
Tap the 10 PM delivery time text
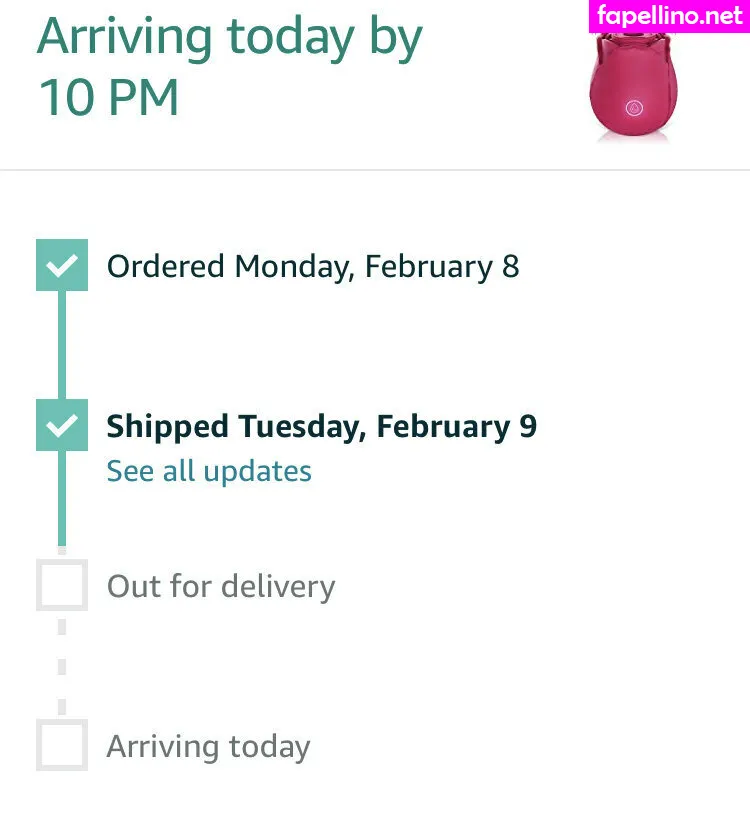pos(108,99)
